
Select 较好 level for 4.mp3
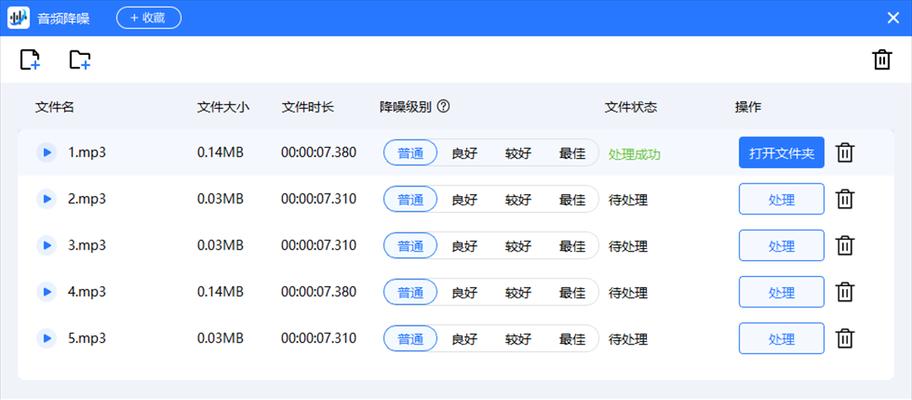coord(518,292)
